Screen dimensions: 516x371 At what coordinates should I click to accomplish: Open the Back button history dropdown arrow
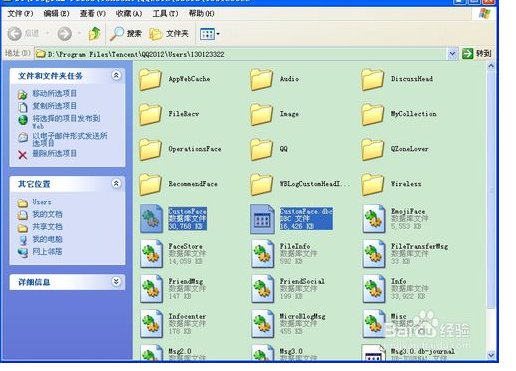tap(47, 34)
